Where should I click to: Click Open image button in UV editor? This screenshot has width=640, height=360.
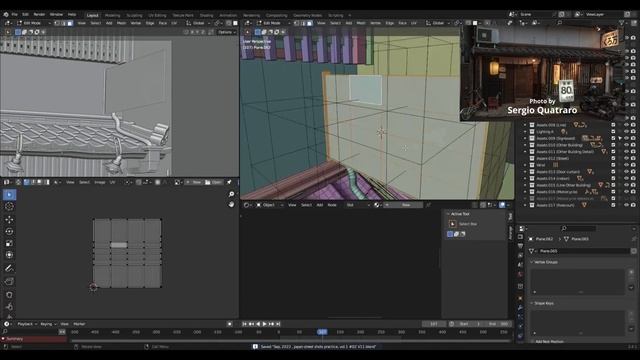[213, 182]
